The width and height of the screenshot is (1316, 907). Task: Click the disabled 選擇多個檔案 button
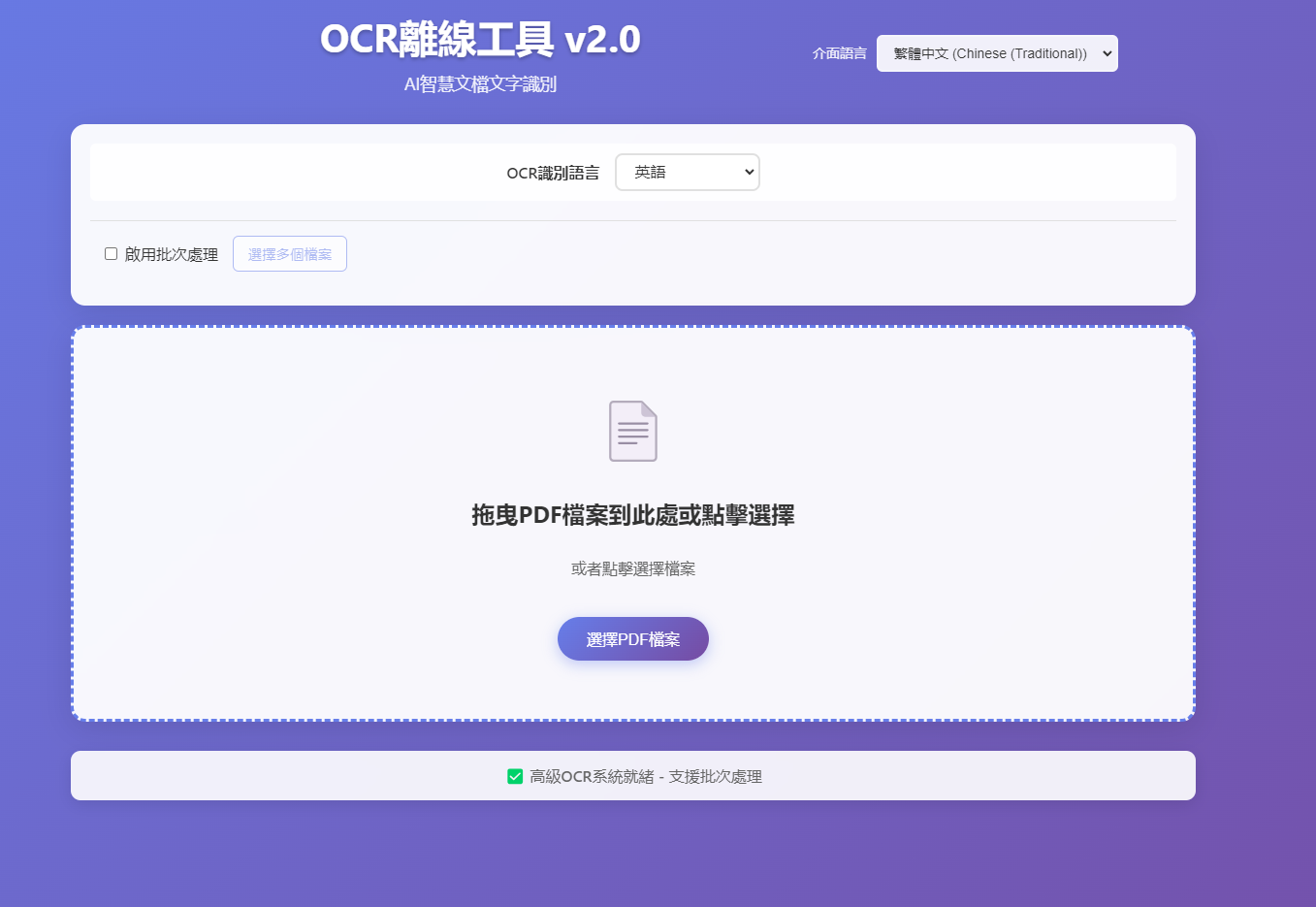coord(289,253)
